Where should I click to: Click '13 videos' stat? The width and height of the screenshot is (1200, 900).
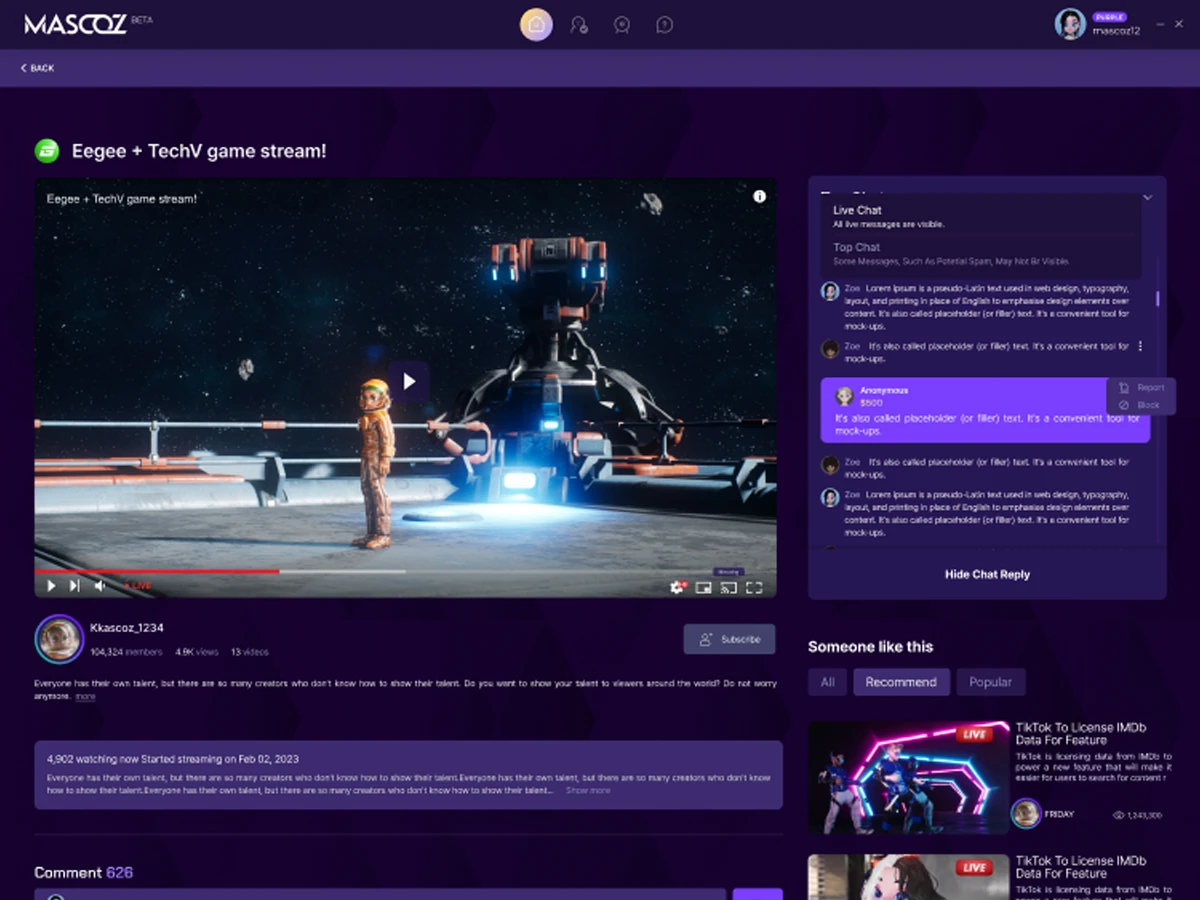250,652
